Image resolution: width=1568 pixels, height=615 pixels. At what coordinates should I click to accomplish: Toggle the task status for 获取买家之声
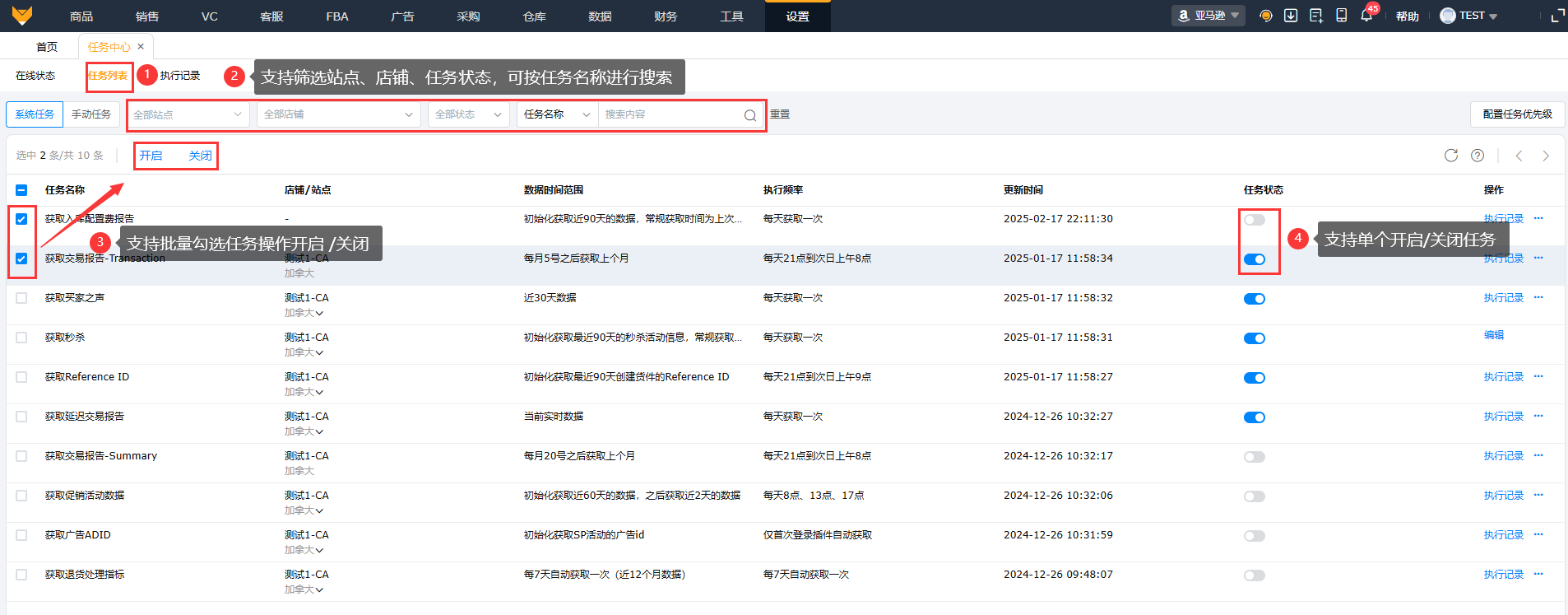tap(1254, 299)
